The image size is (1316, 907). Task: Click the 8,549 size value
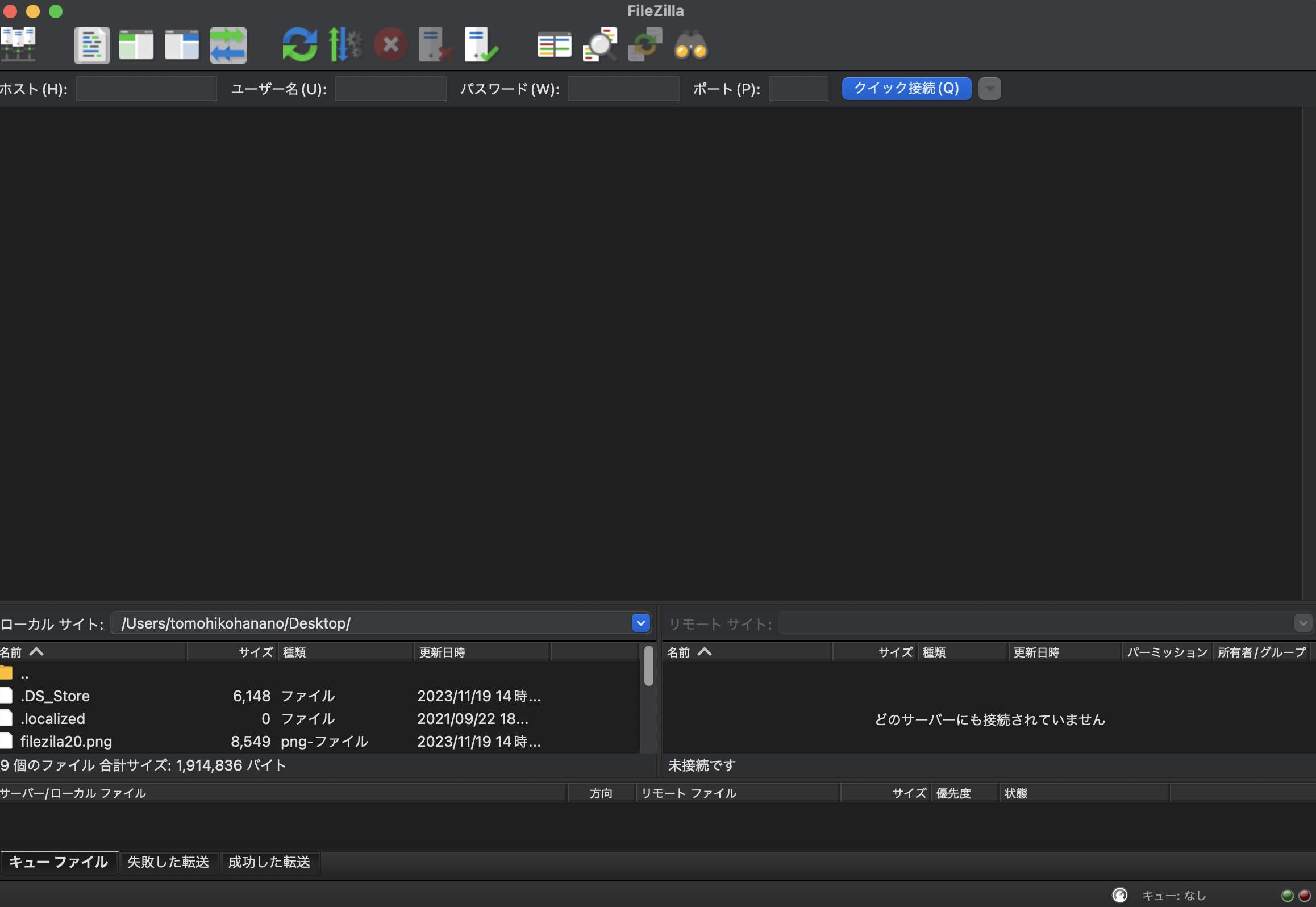(x=251, y=742)
